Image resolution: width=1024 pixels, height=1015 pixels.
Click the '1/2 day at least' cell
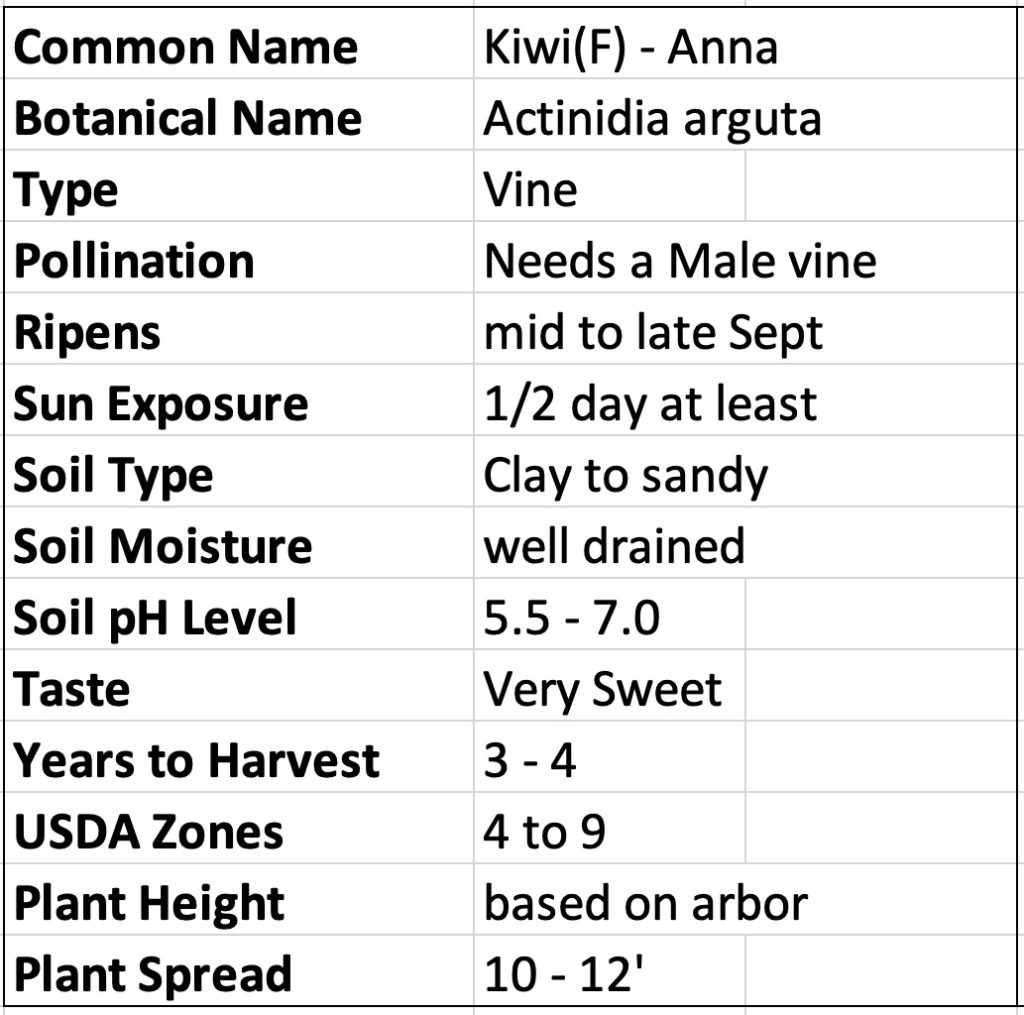(x=650, y=404)
